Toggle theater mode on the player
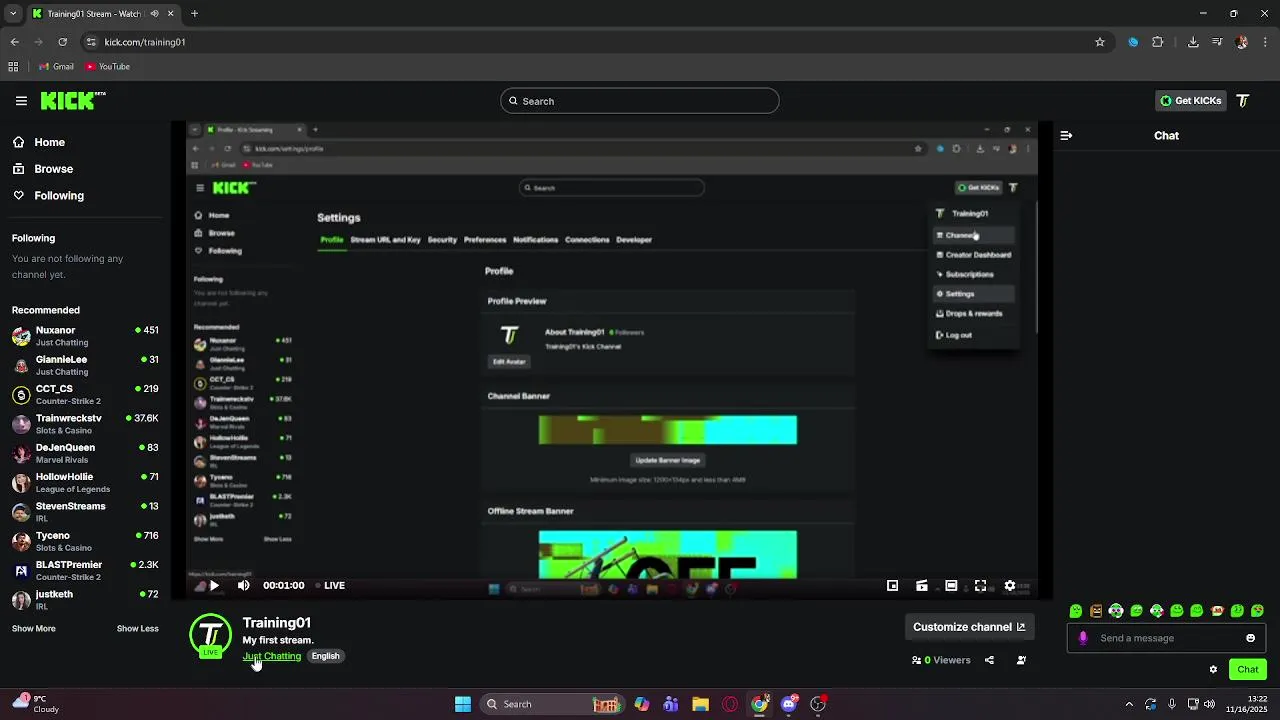This screenshot has height=720, width=1280. coord(951,586)
